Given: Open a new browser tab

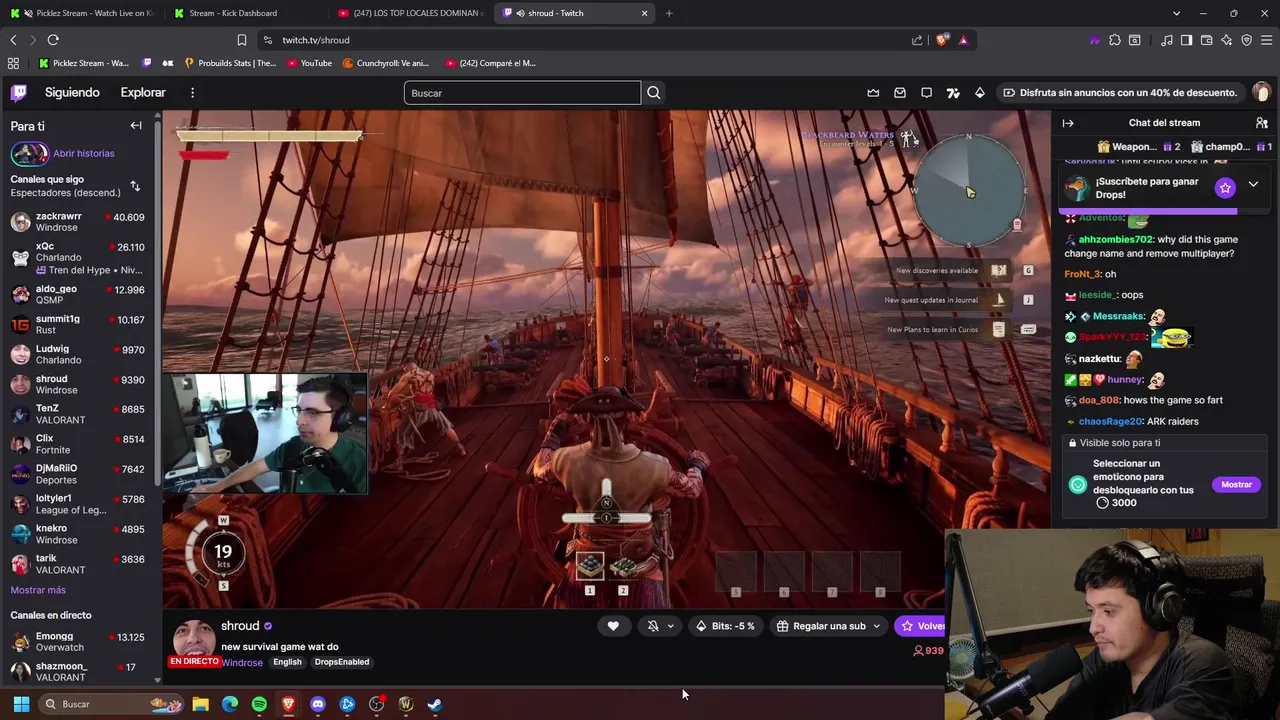Looking at the screenshot, I should [x=669, y=13].
